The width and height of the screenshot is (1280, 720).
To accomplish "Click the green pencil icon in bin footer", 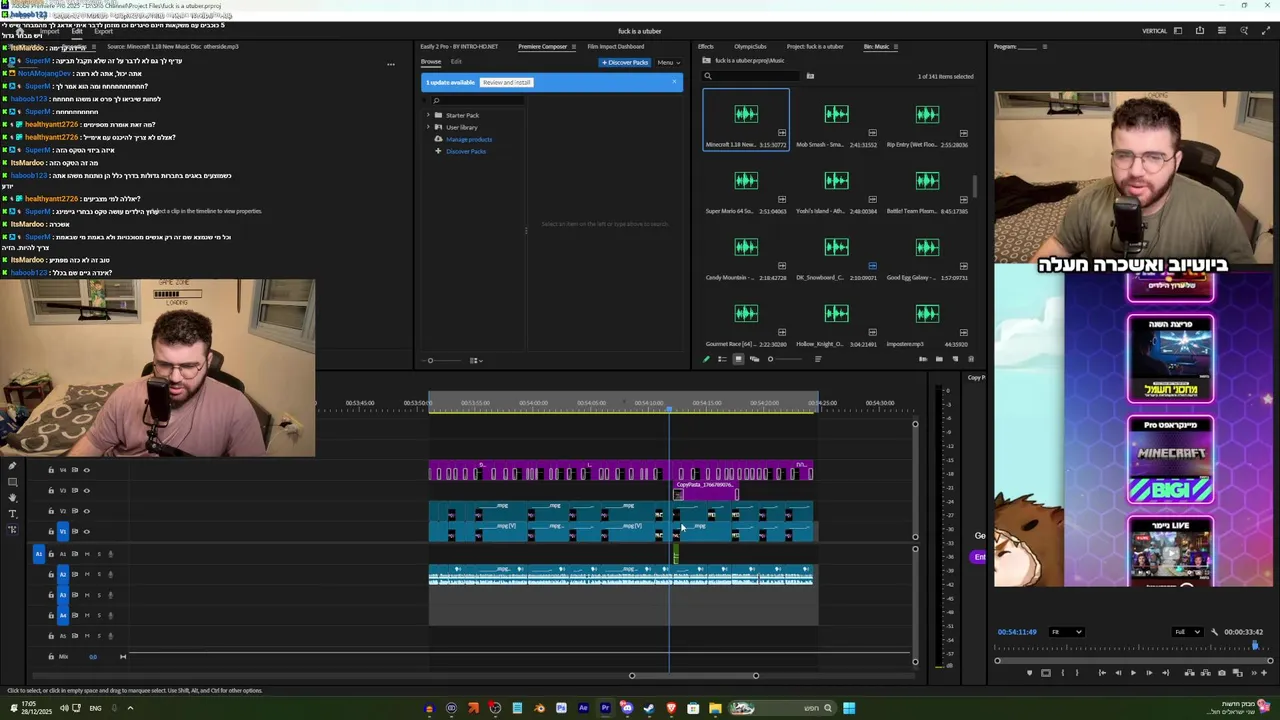I will 706,359.
